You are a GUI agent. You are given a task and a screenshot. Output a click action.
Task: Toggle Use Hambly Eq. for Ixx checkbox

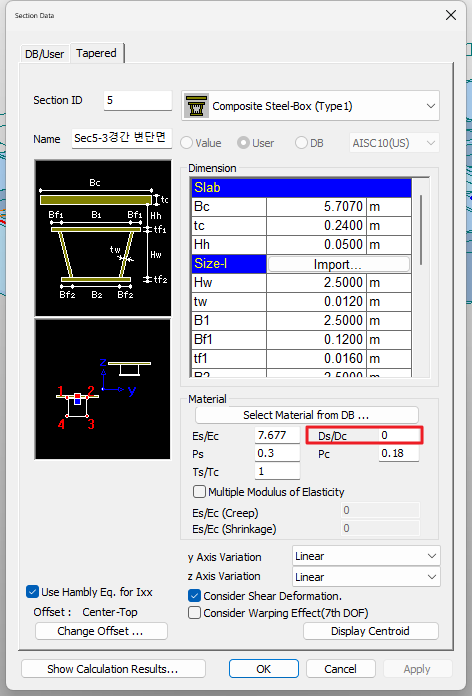[x=32, y=592]
